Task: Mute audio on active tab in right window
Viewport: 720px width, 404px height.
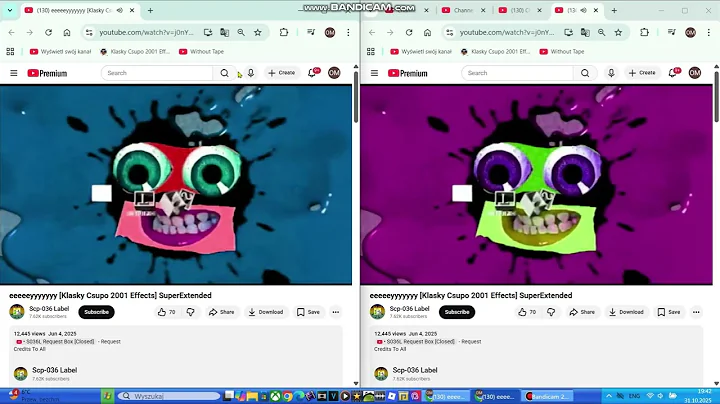Action: 583,10
